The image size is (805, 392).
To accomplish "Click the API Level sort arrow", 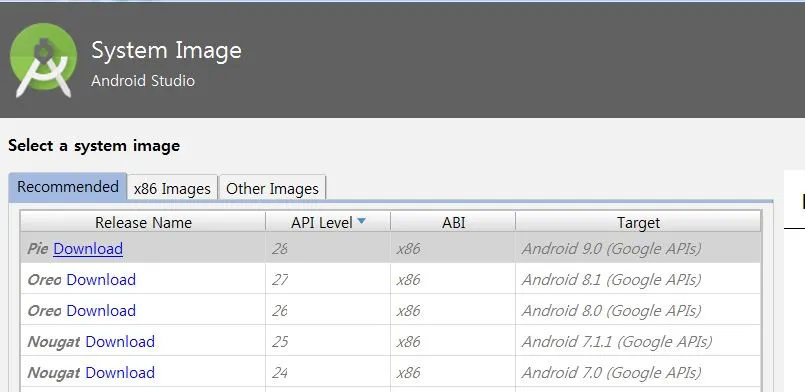I will [x=361, y=221].
